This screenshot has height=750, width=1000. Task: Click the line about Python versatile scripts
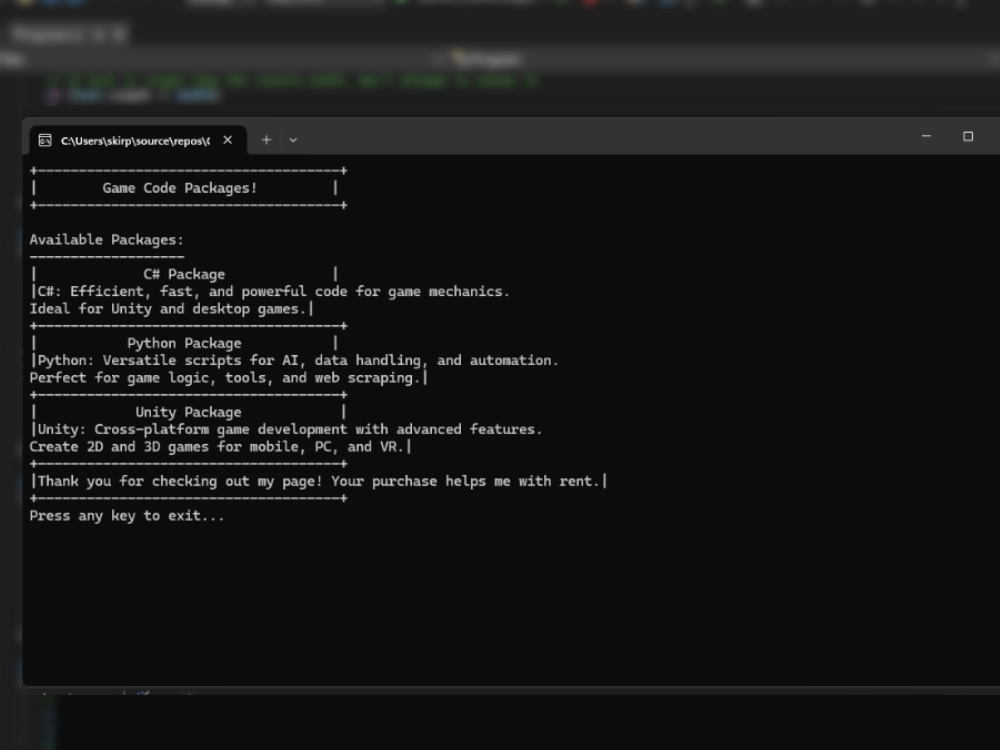[x=295, y=360]
